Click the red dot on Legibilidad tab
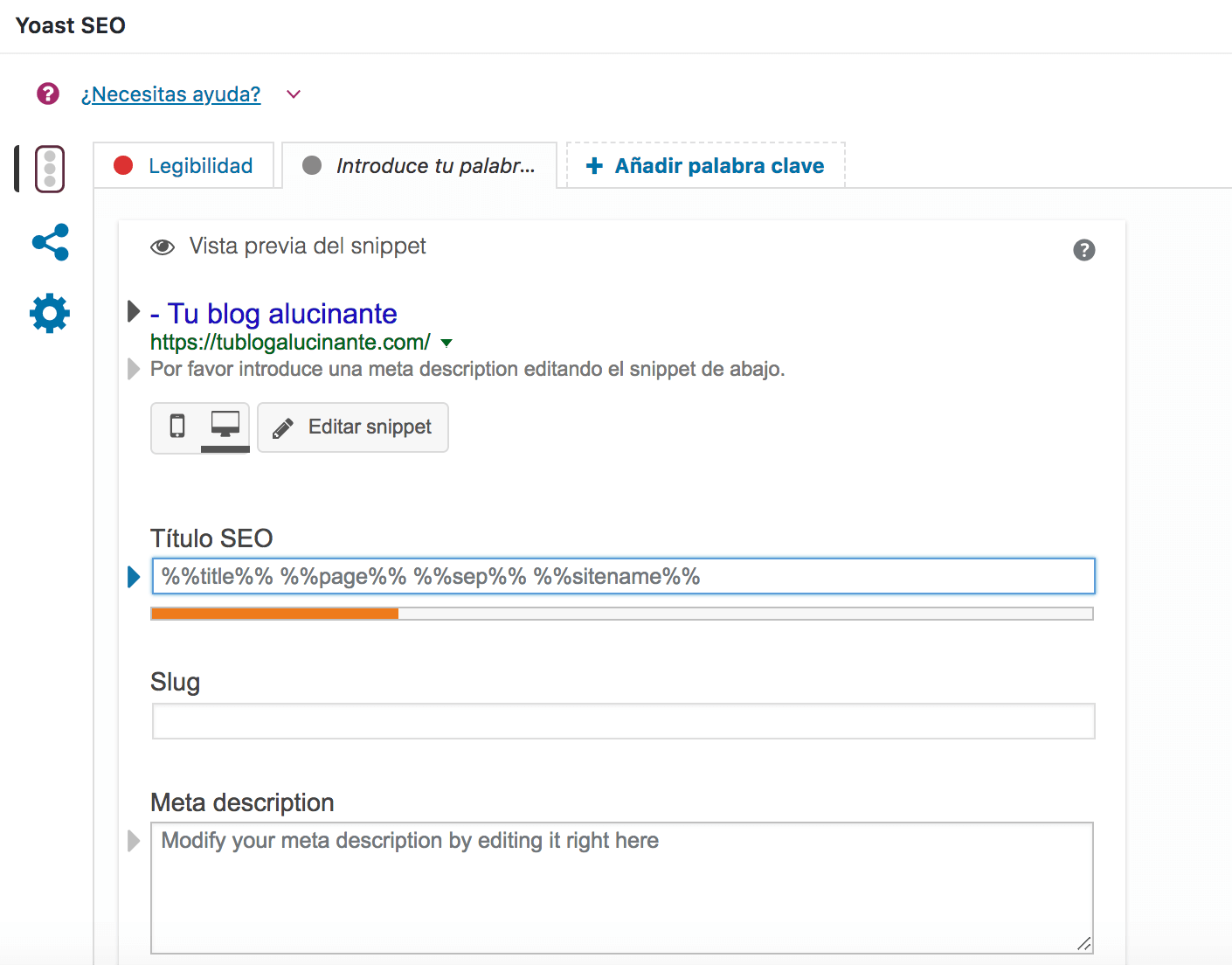This screenshot has height=965, width=1232. pos(123,165)
